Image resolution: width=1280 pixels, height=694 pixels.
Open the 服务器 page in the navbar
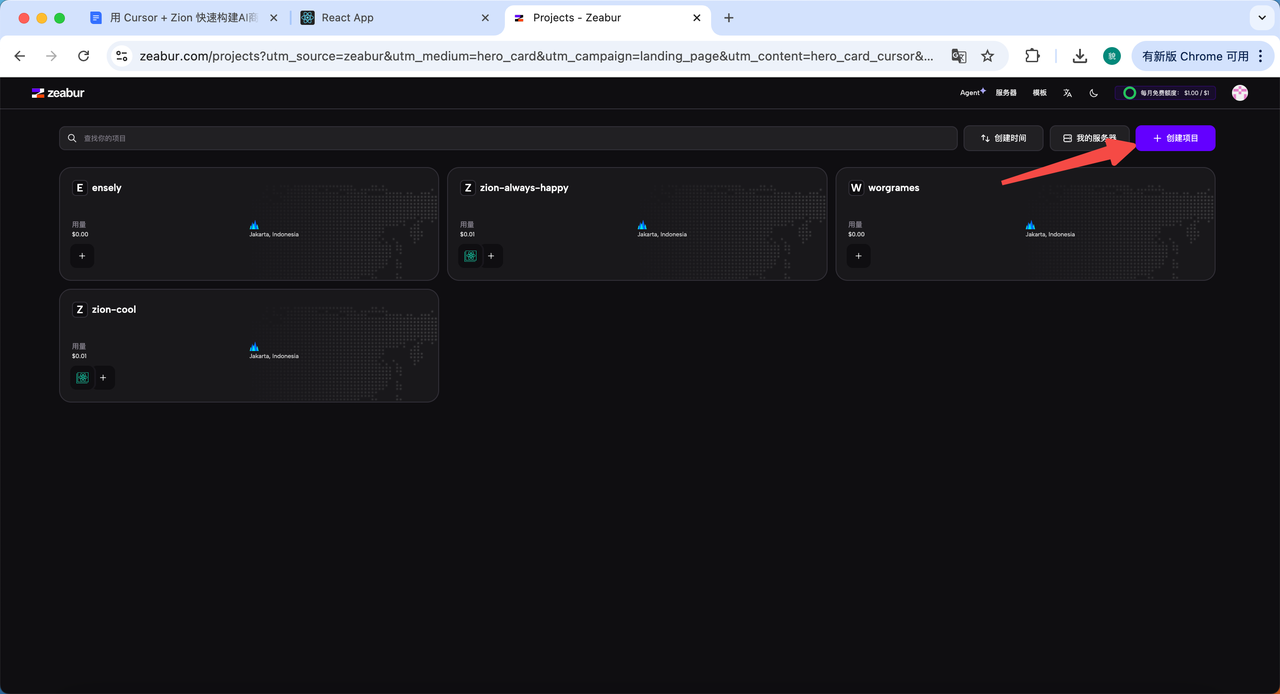tap(1006, 93)
